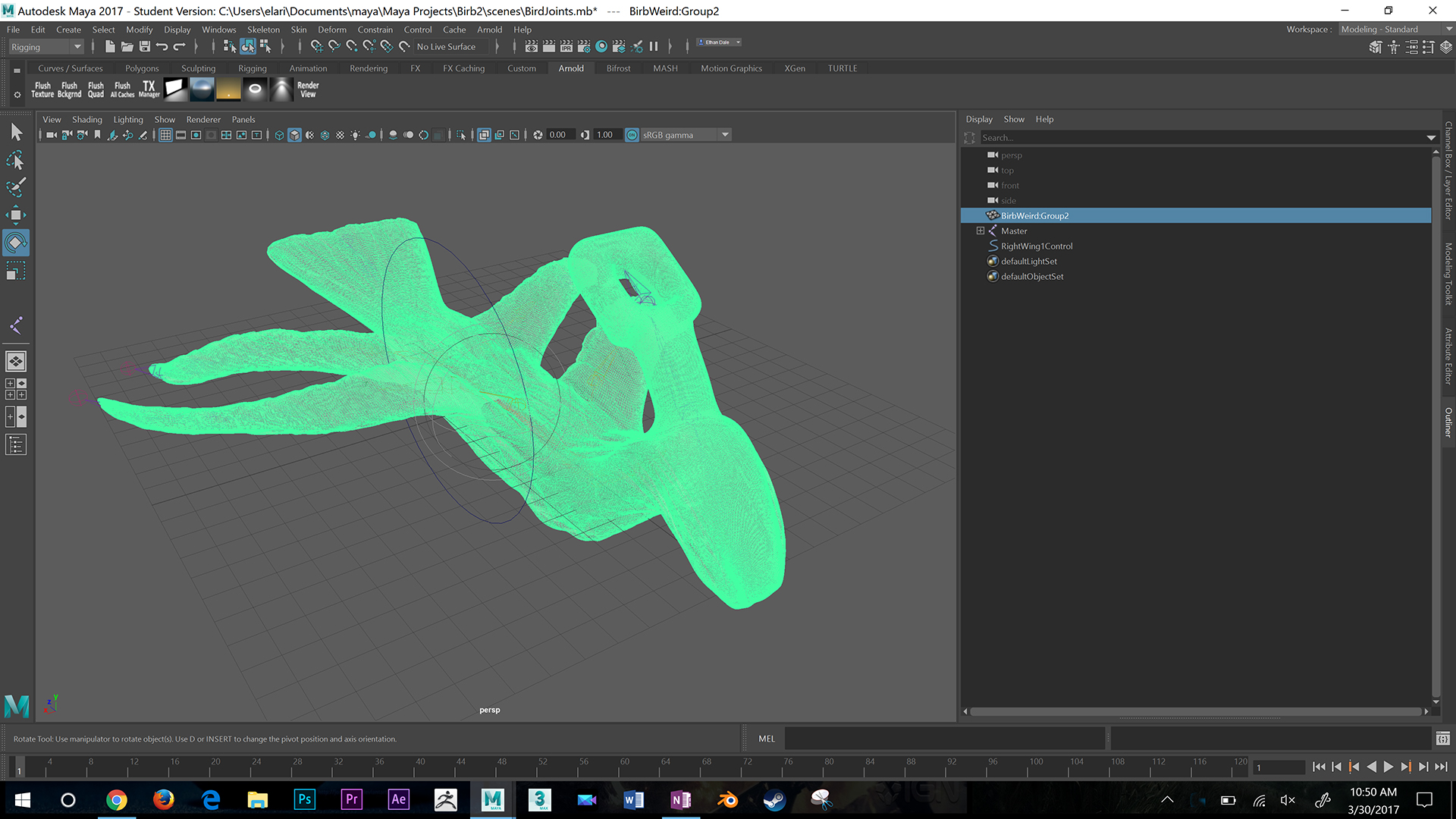This screenshot has width=1456, height=819.
Task: Toggle color management ON button
Action: click(632, 135)
